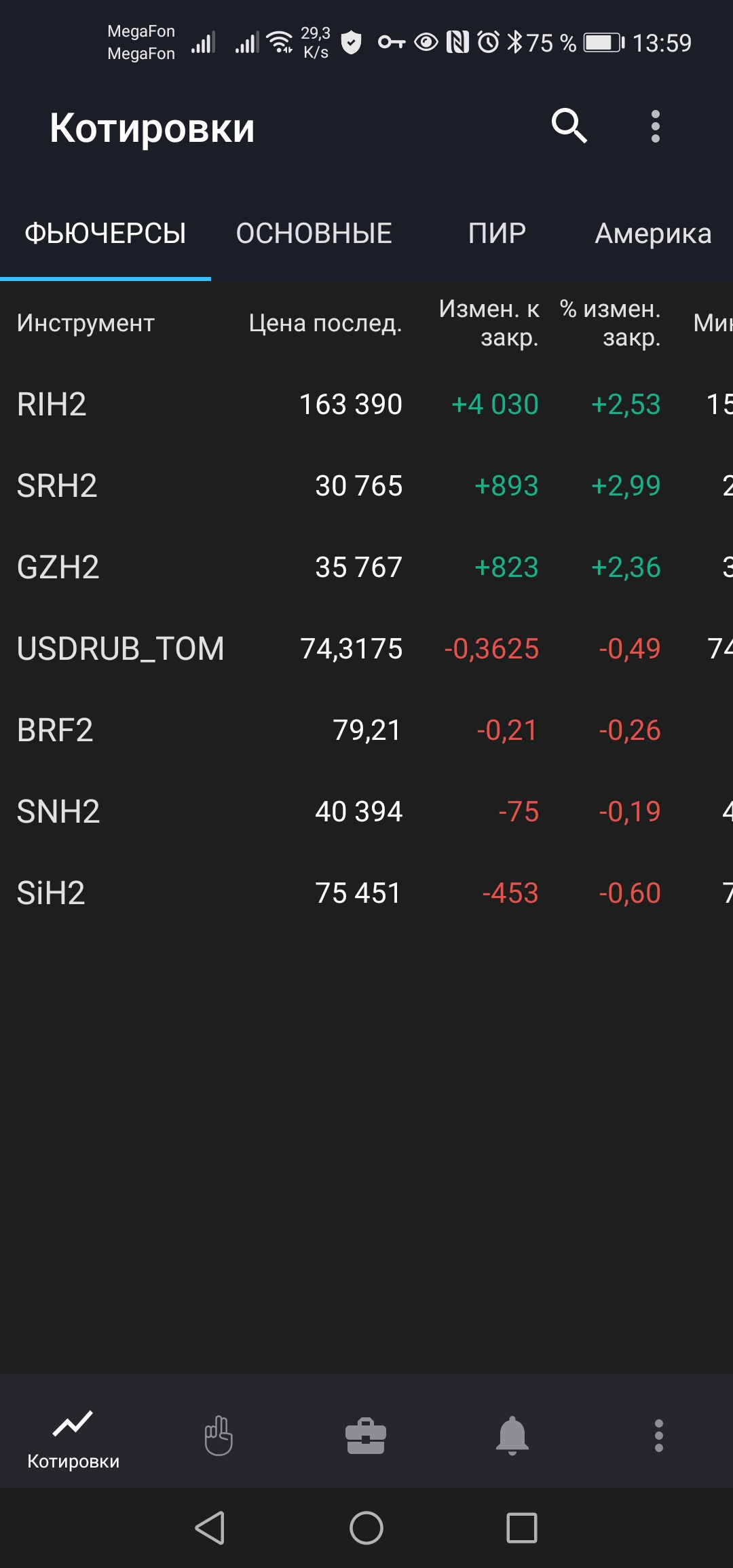Select the ФЬЮЧЕРСЫ tab
Viewport: 733px width, 1568px height.
coord(105,234)
